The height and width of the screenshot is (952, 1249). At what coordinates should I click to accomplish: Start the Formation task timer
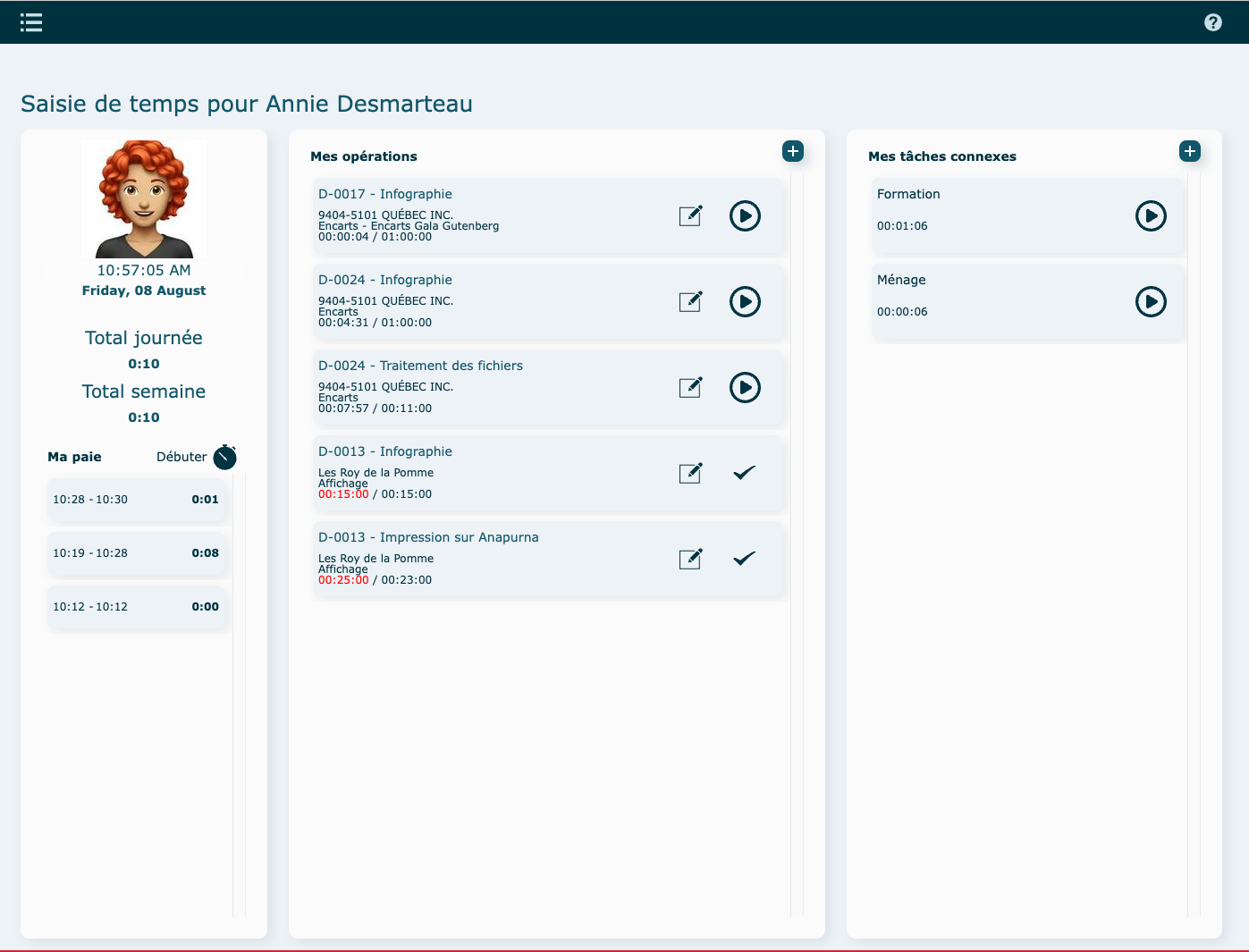[1151, 215]
